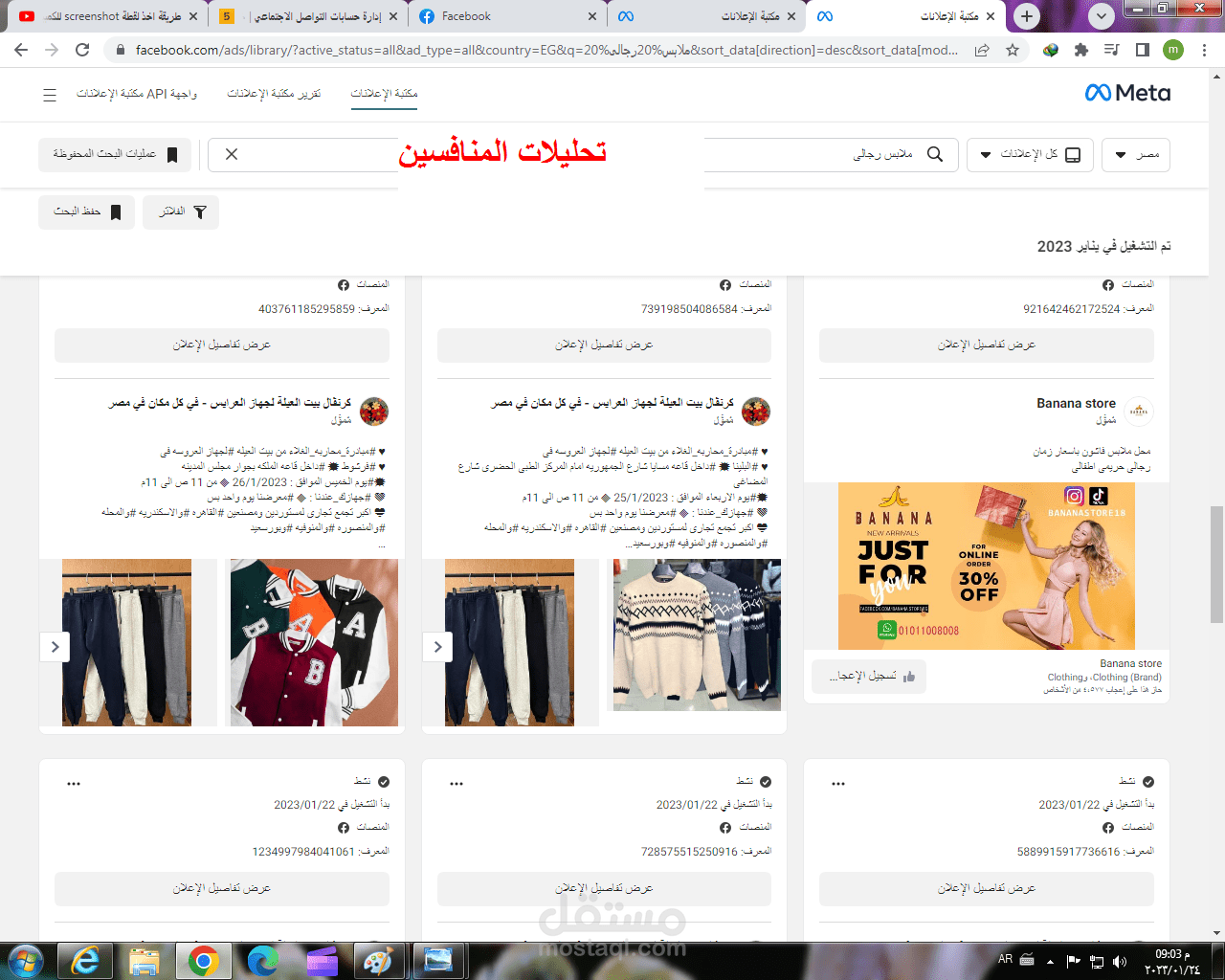Launch Google Chrome from the taskbar
This screenshot has height=980, width=1225.
coord(206,960)
